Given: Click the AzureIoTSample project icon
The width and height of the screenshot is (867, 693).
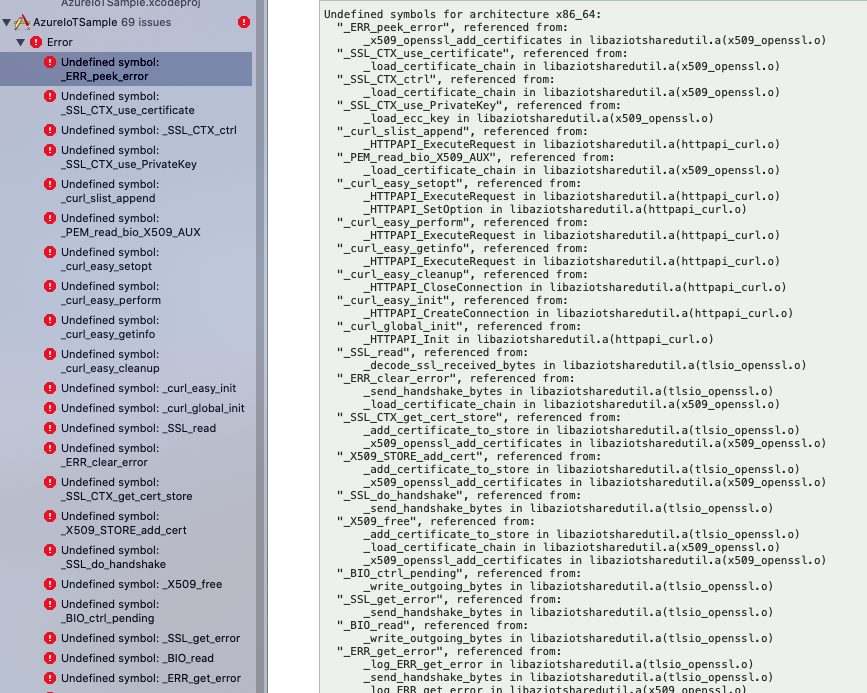Looking at the screenshot, I should point(24,20).
